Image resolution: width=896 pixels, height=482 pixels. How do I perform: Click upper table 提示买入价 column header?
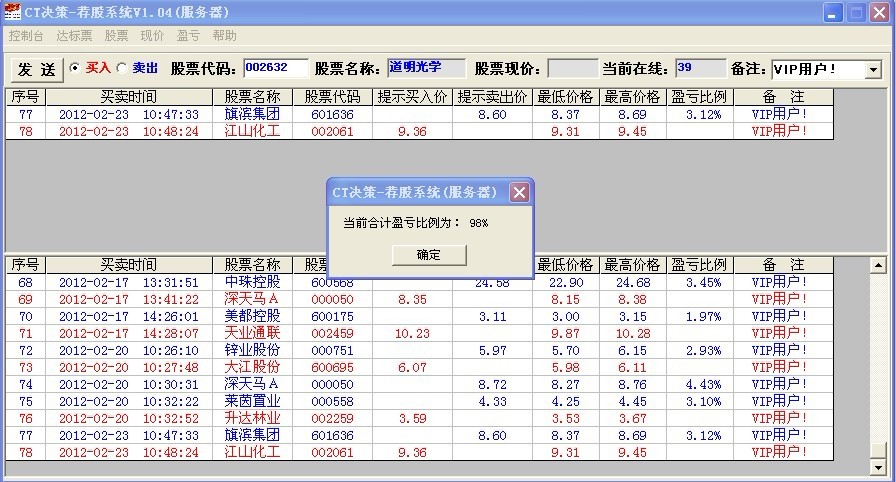tap(412, 97)
